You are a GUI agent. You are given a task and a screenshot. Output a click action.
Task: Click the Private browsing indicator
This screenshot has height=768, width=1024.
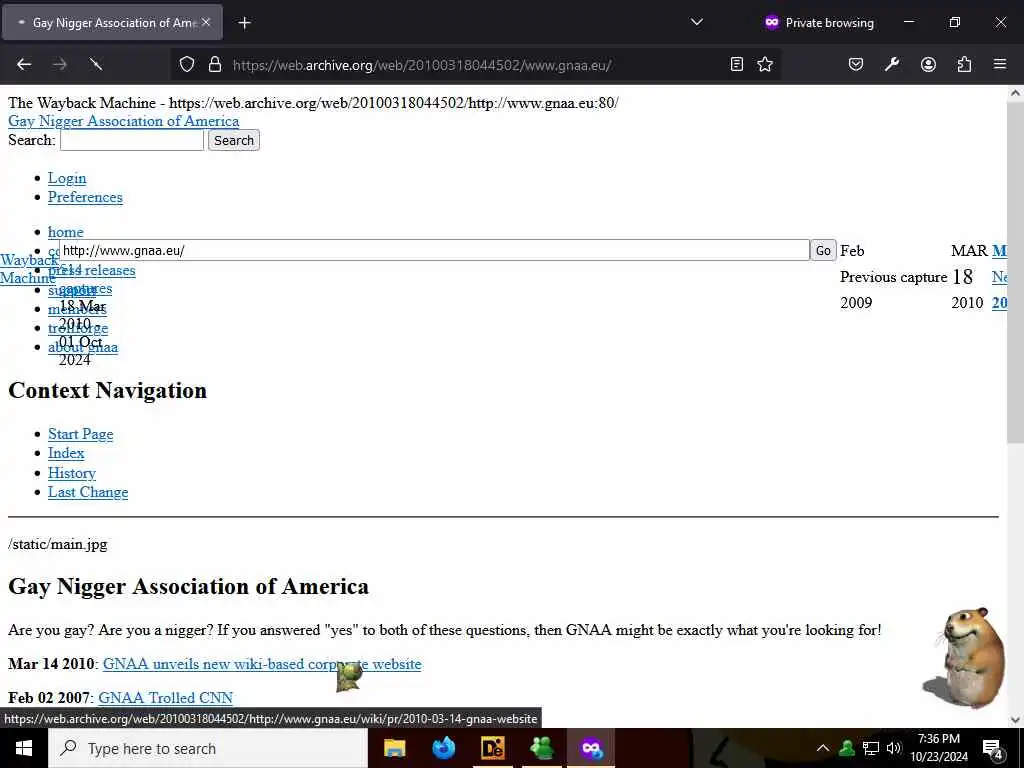coord(819,22)
